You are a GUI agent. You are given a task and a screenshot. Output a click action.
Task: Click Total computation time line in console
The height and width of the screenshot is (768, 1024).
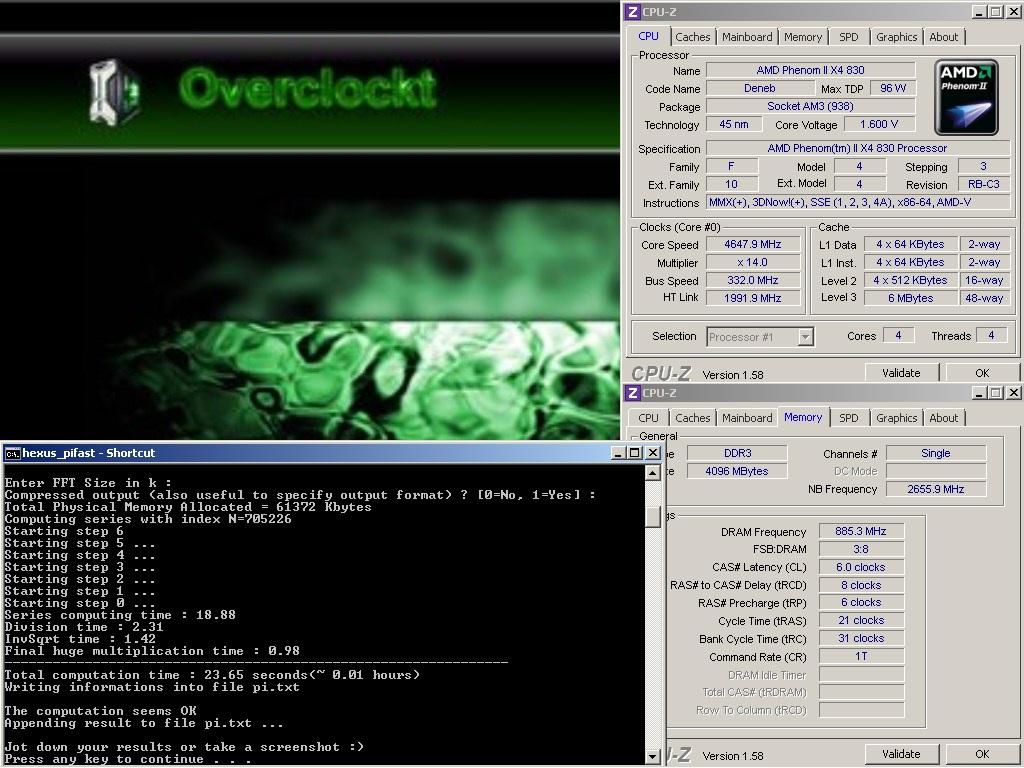[212, 675]
